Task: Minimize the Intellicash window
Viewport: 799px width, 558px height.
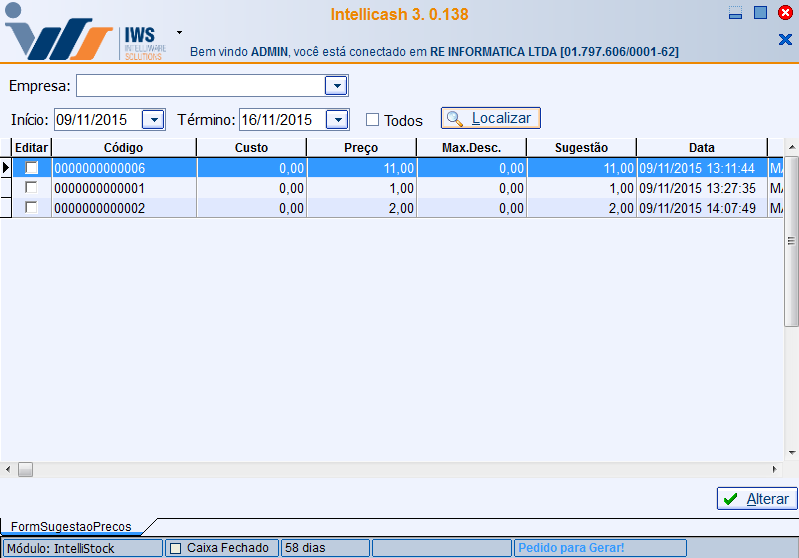Action: [735, 13]
